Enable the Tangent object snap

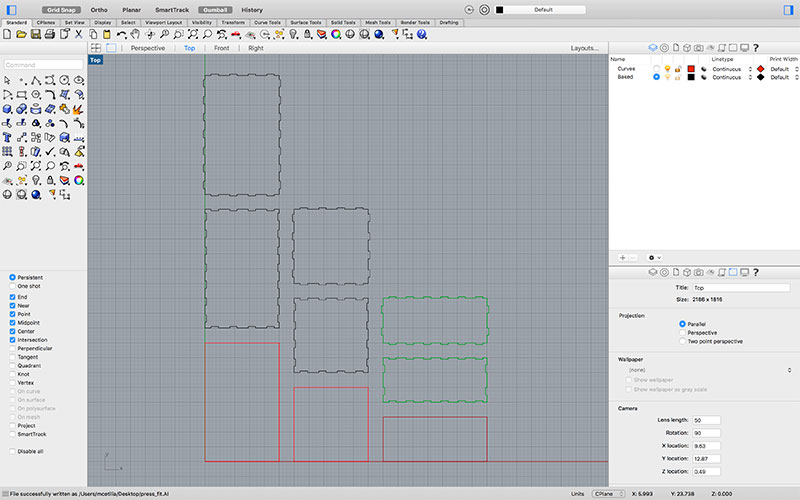(12, 357)
